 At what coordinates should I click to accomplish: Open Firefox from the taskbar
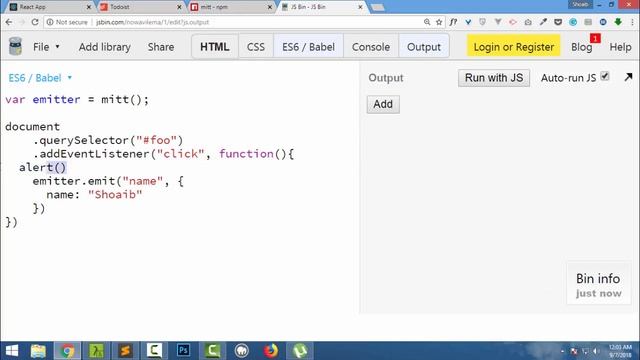click(x=270, y=351)
